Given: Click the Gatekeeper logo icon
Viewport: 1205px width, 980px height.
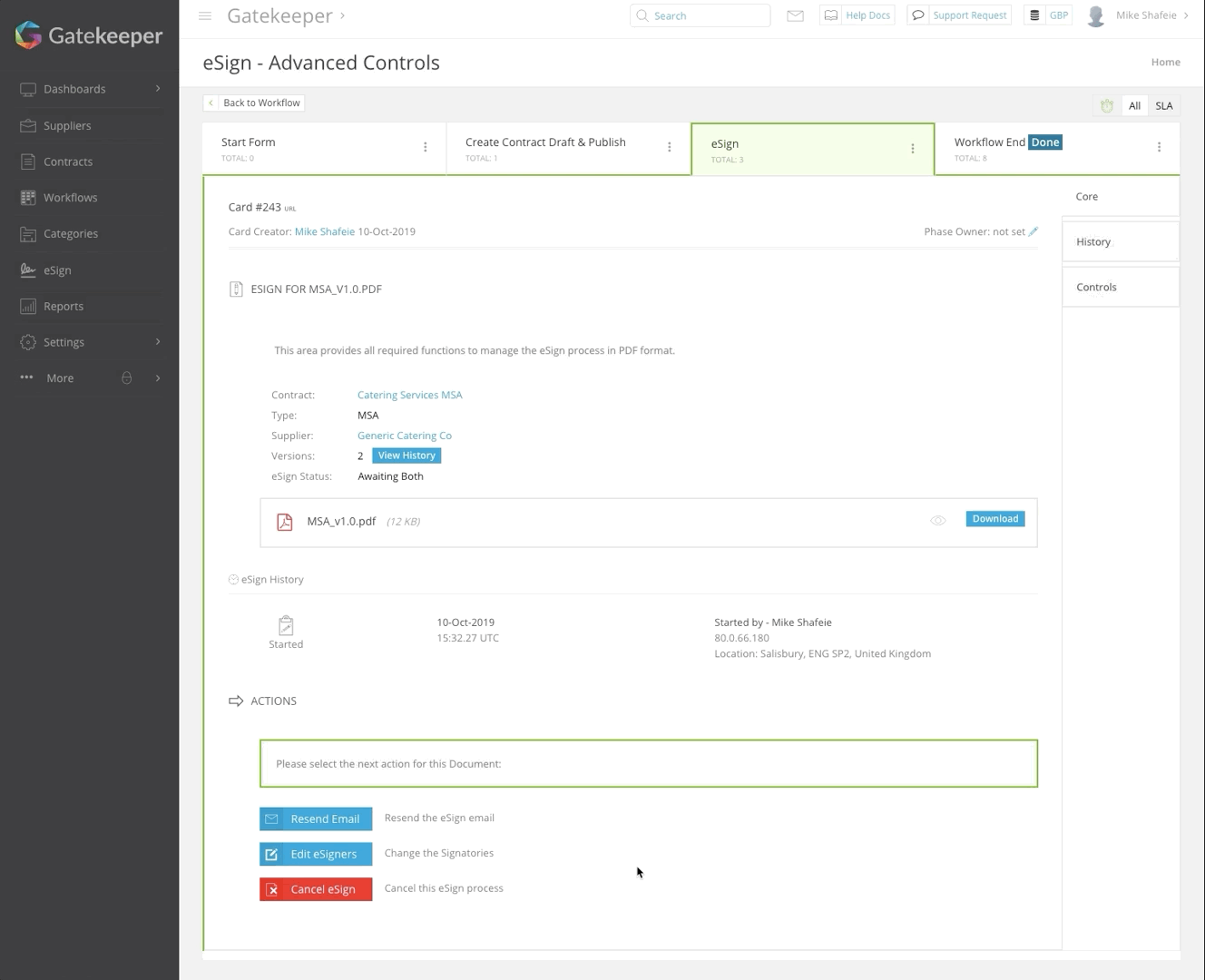Looking at the screenshot, I should click(x=29, y=35).
